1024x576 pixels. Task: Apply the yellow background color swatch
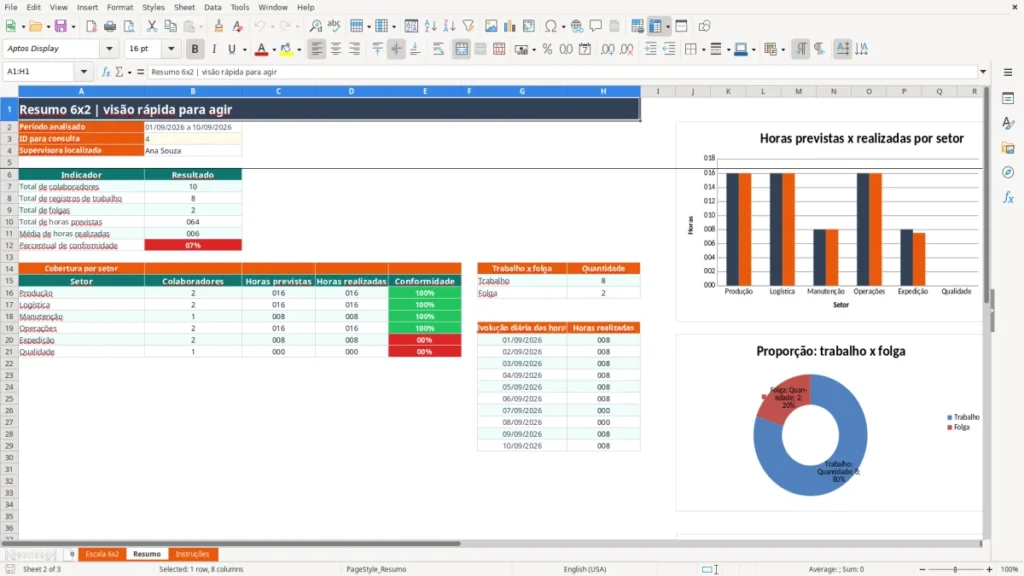(286, 49)
